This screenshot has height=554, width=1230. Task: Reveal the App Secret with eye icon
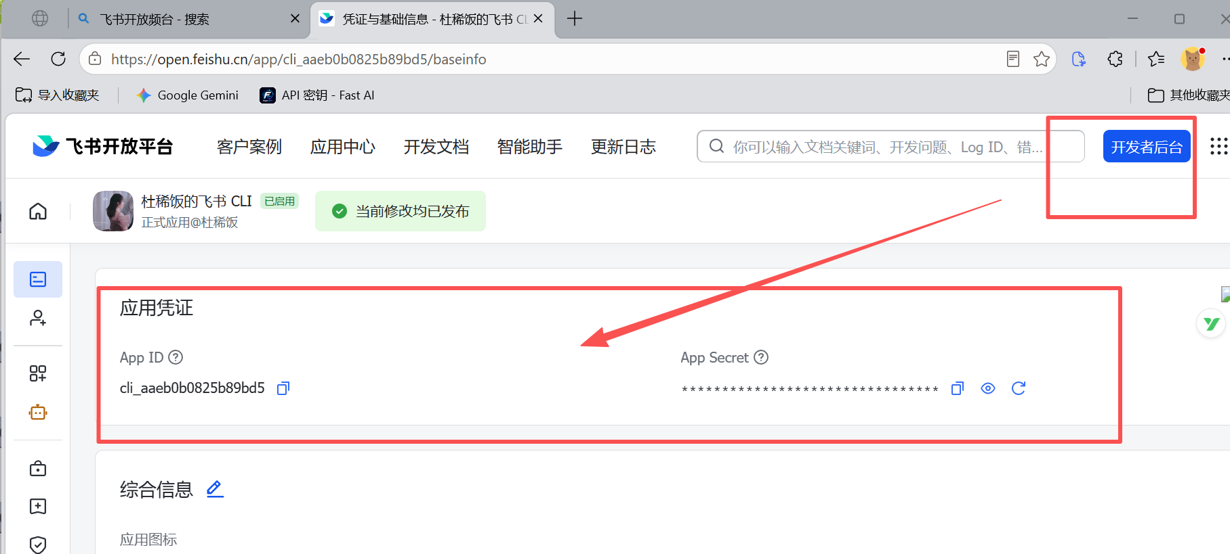click(988, 388)
